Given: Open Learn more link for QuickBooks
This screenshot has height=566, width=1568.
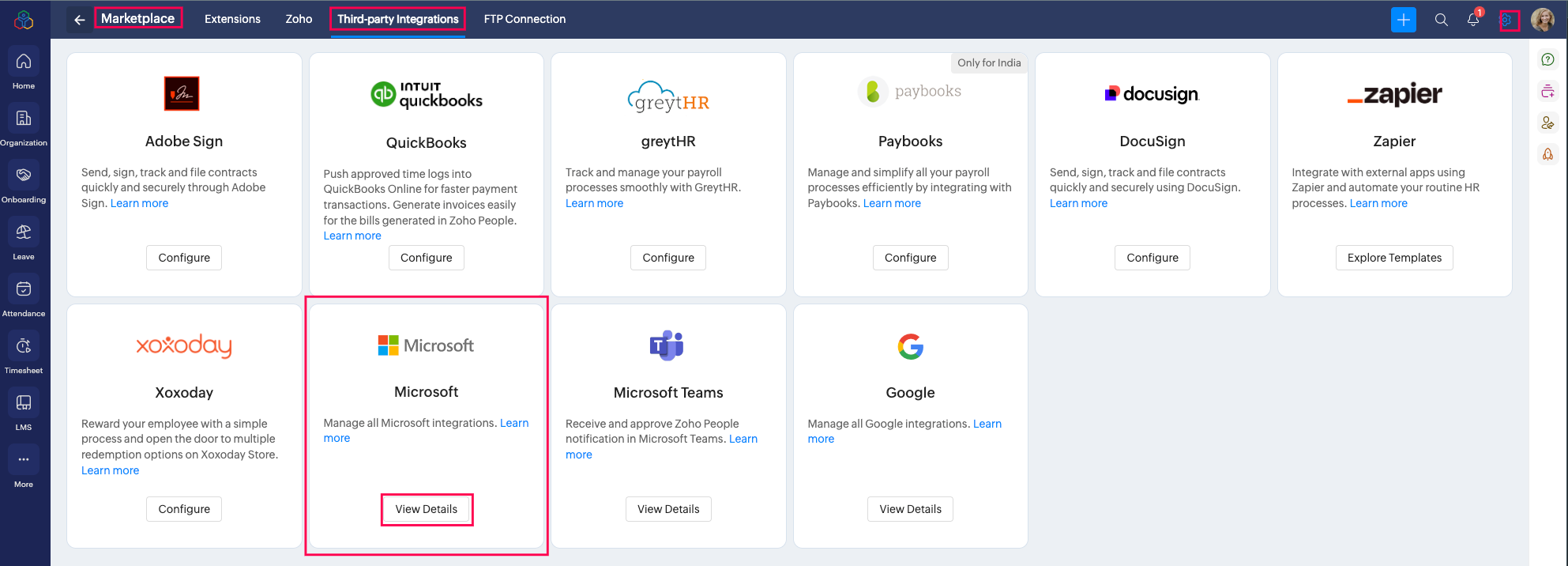Looking at the screenshot, I should (352, 236).
